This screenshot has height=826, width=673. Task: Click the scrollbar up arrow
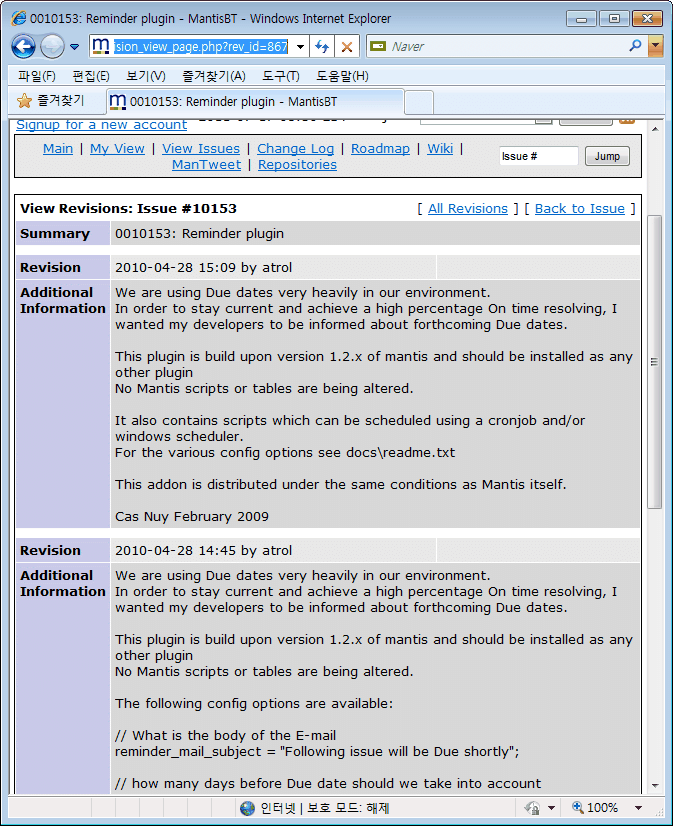point(655,129)
